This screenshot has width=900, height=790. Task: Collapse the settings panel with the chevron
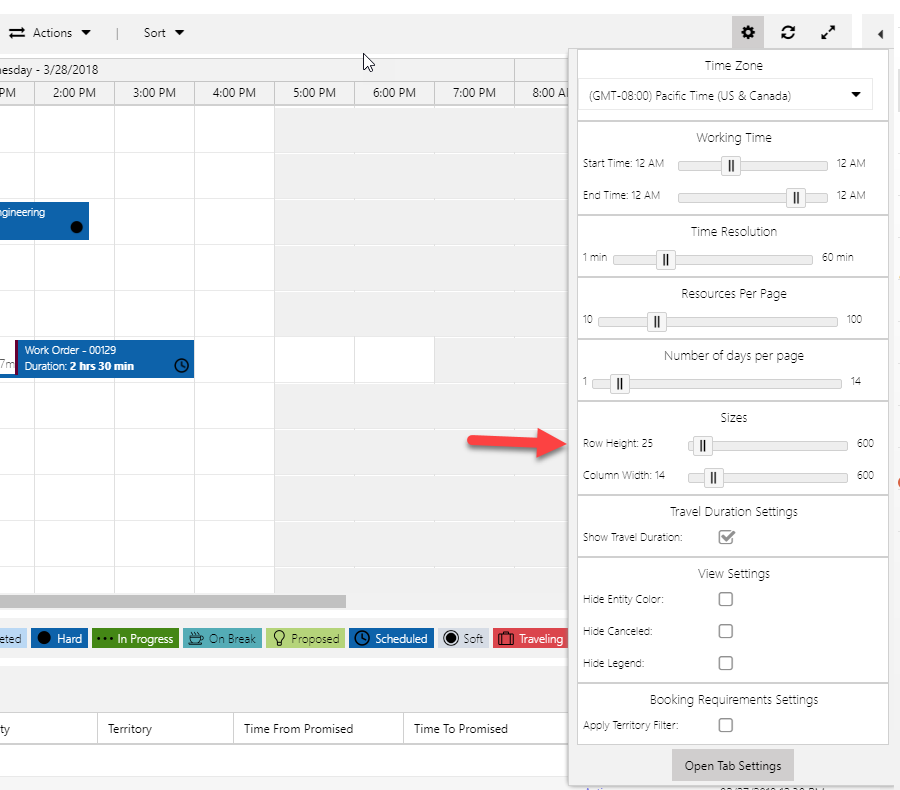pos(879,33)
